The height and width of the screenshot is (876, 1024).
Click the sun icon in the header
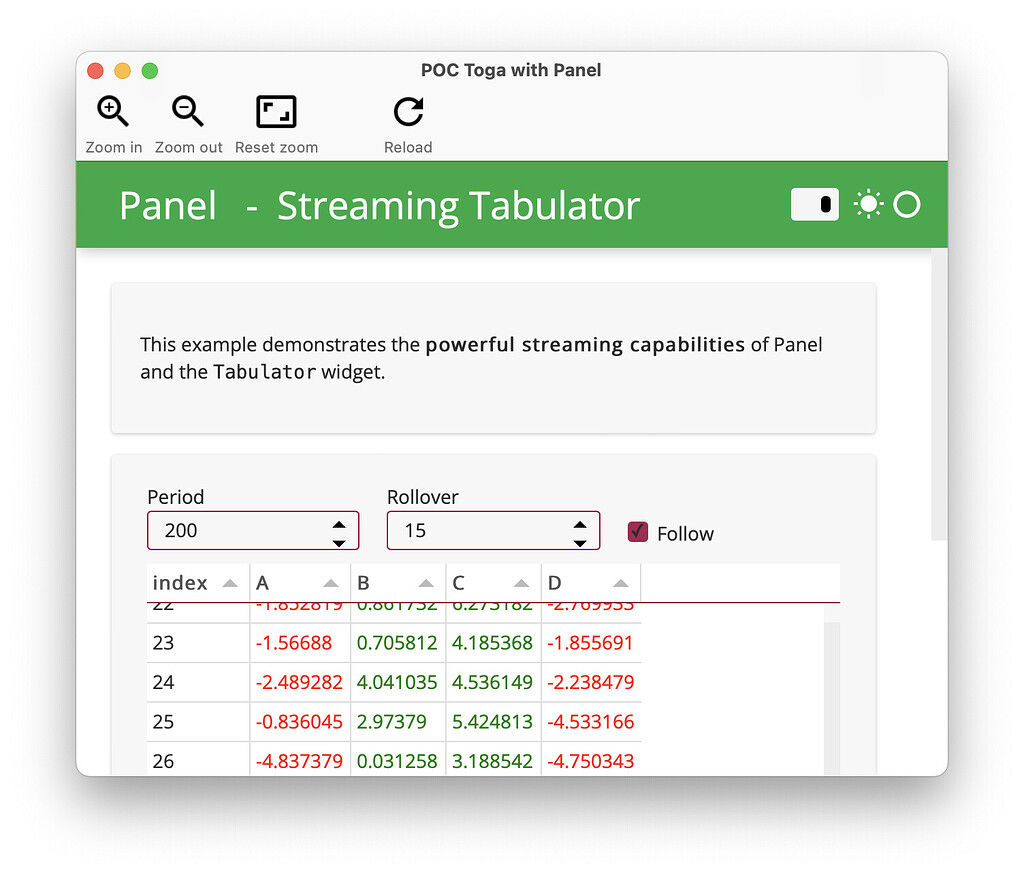(867, 204)
